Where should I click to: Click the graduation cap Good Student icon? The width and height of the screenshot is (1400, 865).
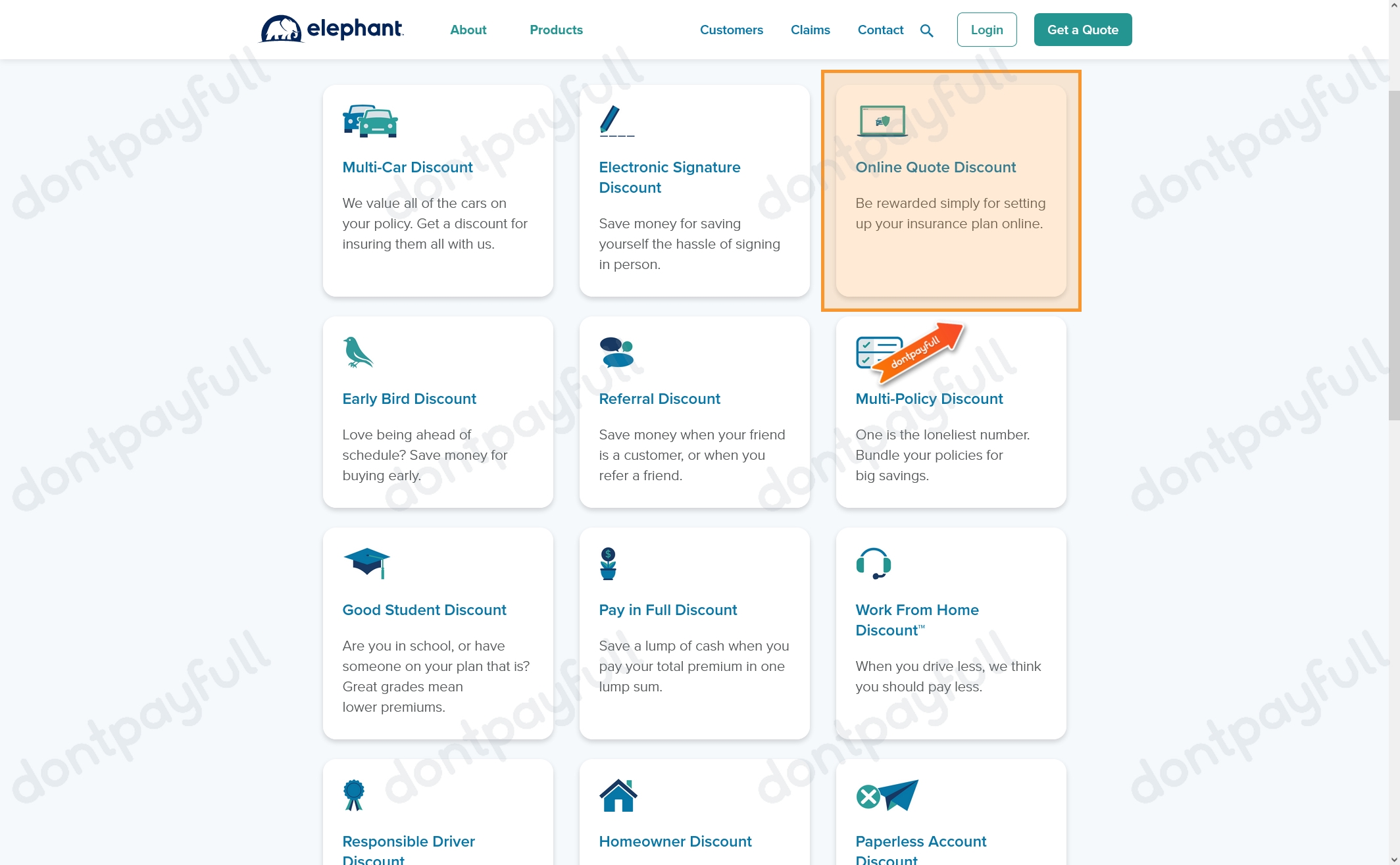[x=366, y=562]
